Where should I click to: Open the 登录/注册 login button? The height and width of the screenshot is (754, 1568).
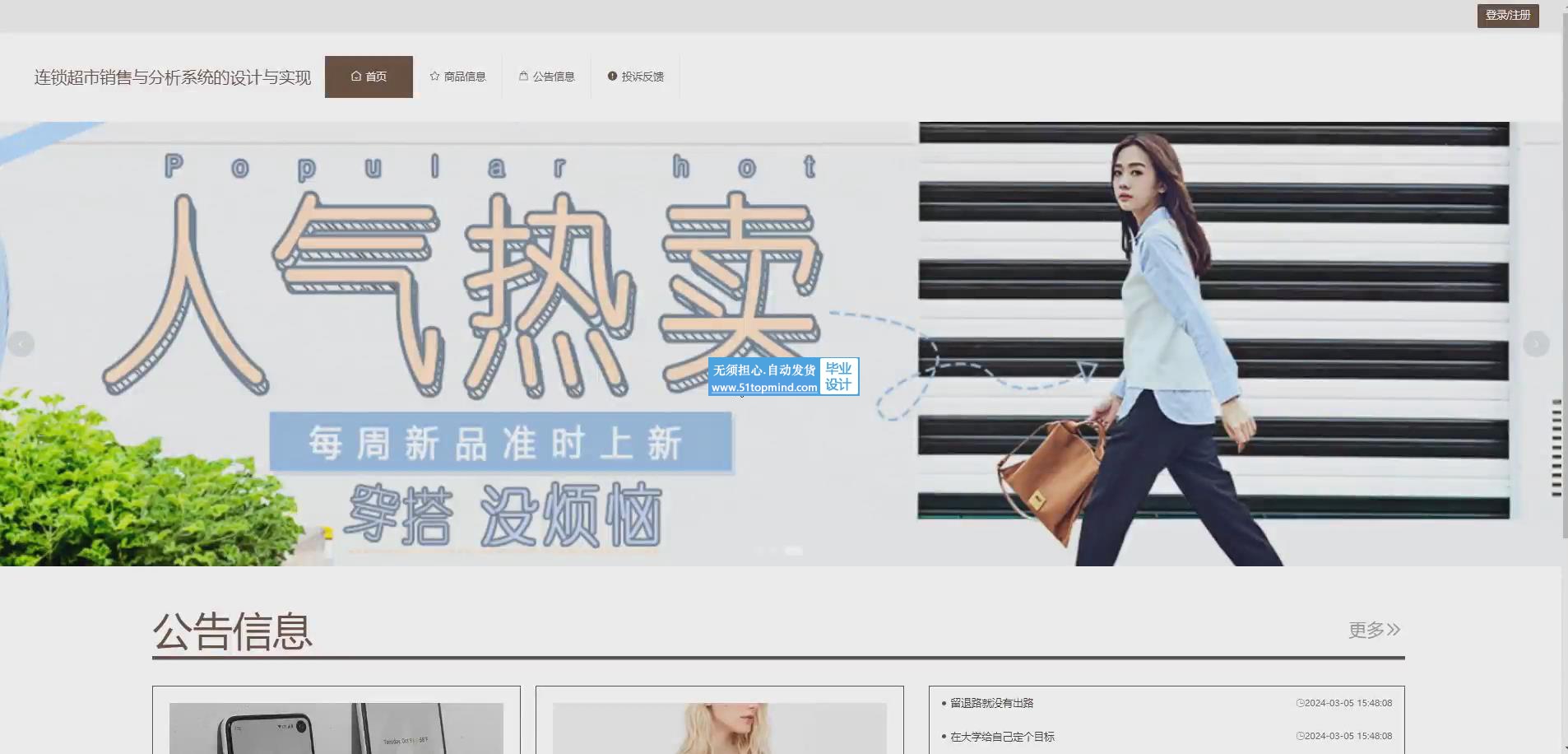pos(1508,16)
